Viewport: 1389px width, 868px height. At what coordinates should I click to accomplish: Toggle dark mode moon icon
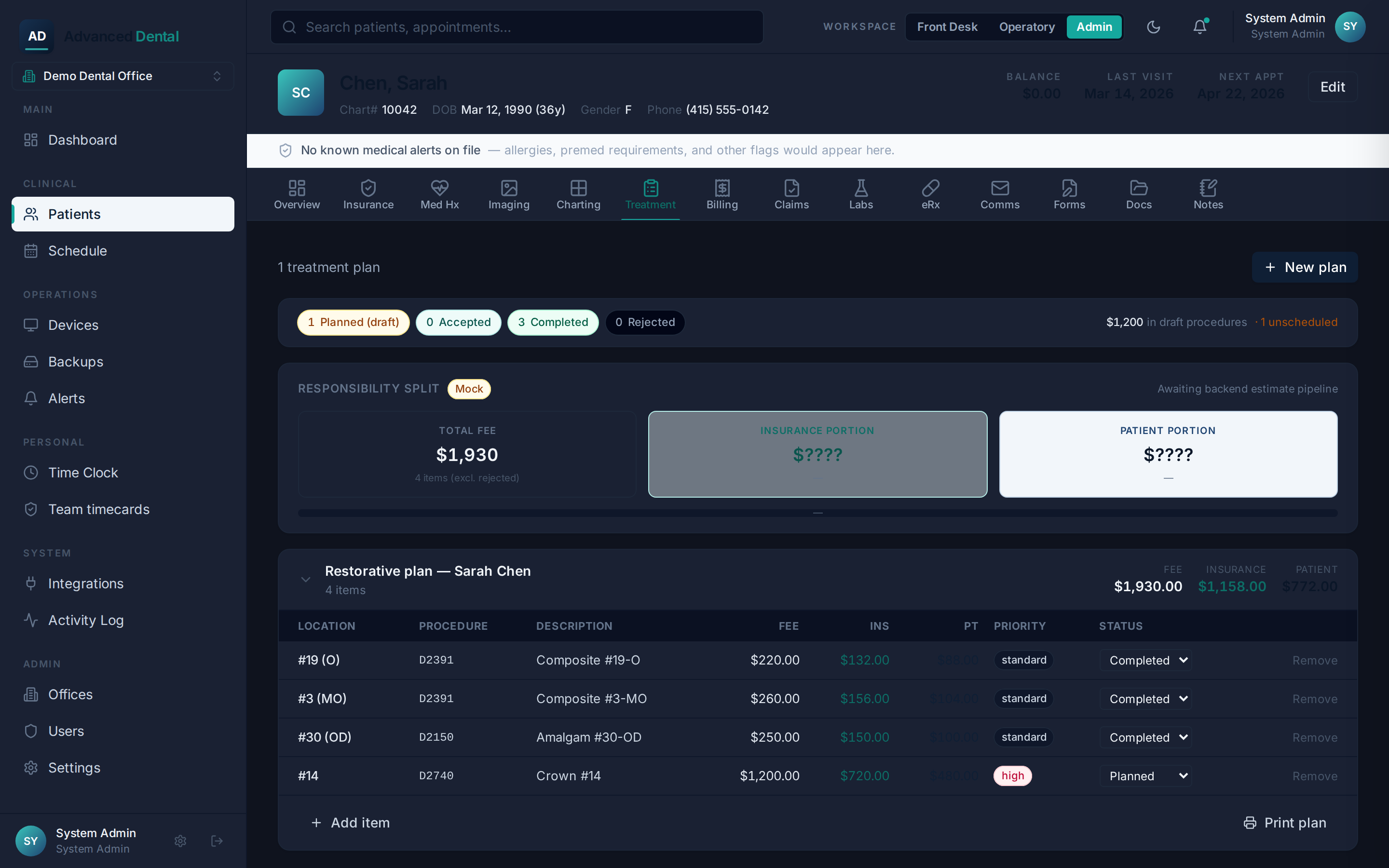[1153, 27]
